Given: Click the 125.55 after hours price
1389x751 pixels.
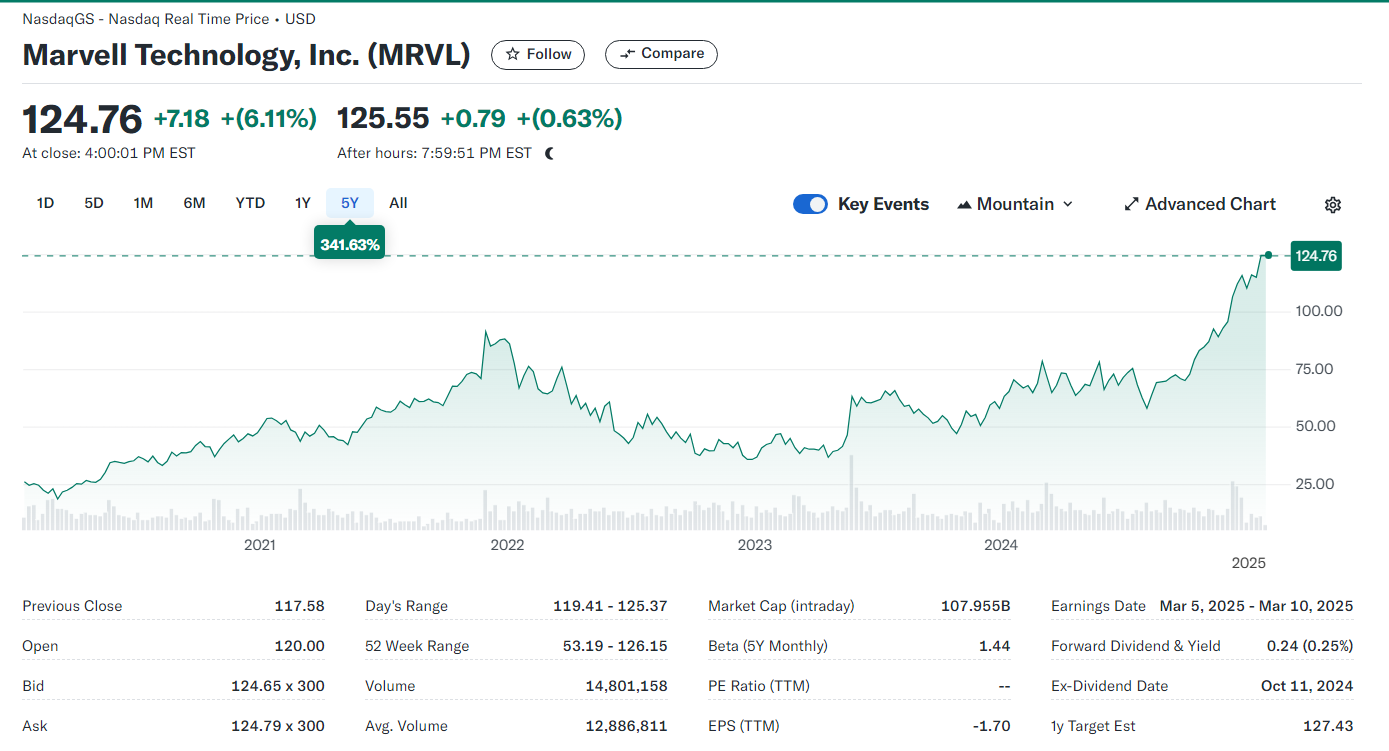Looking at the screenshot, I should tap(383, 118).
